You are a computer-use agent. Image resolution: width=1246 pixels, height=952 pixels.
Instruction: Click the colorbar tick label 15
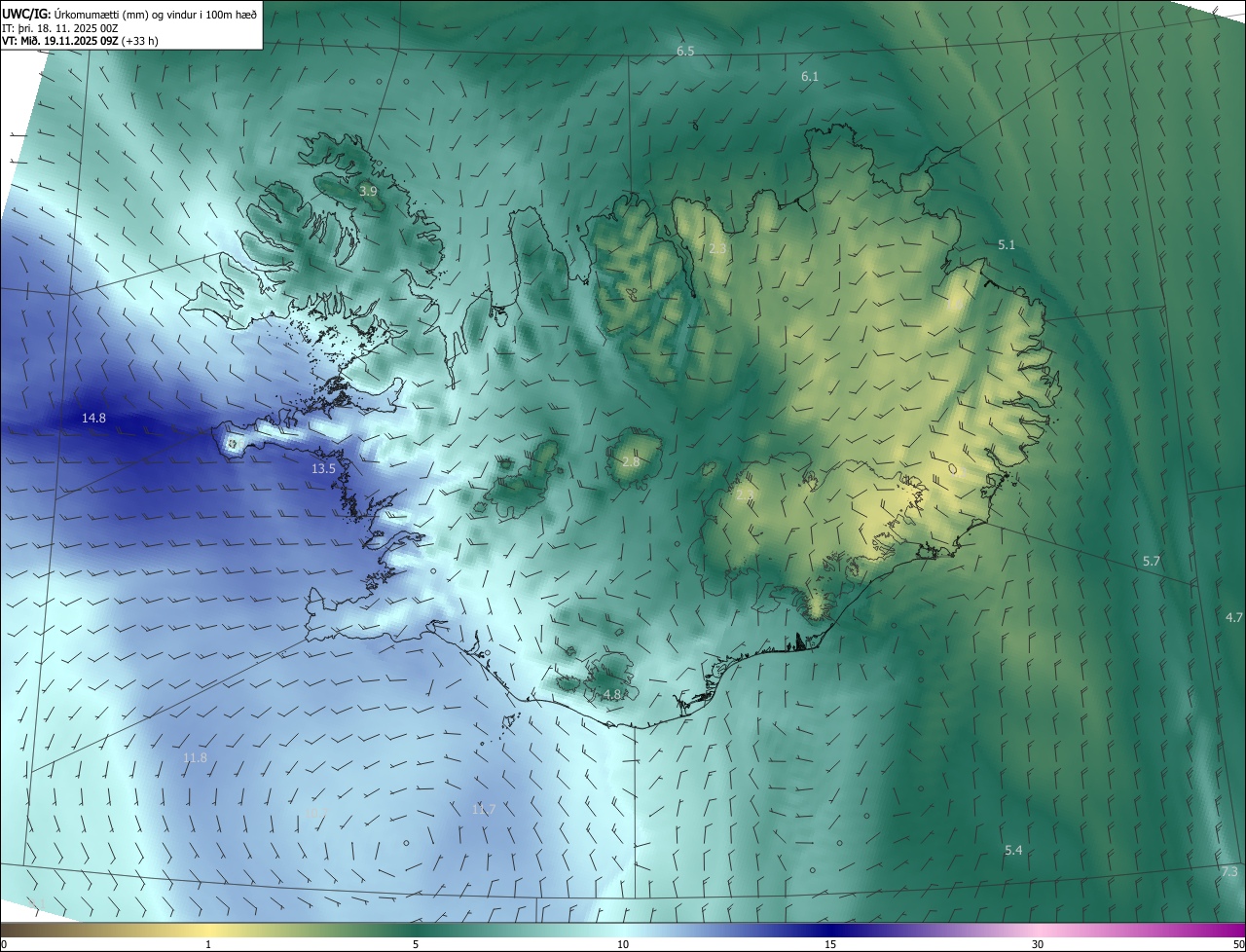tap(830, 945)
